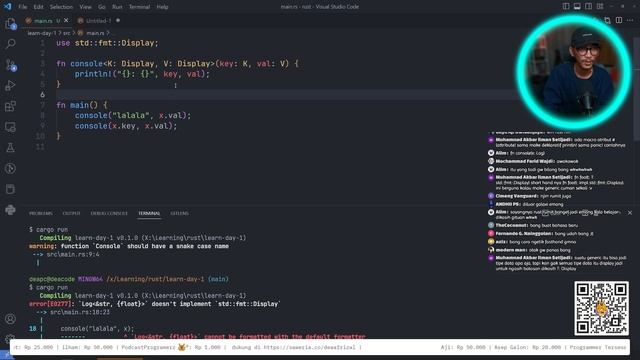
Task: Click the 'use std::fmt::Display;' line
Action: pos(107,43)
